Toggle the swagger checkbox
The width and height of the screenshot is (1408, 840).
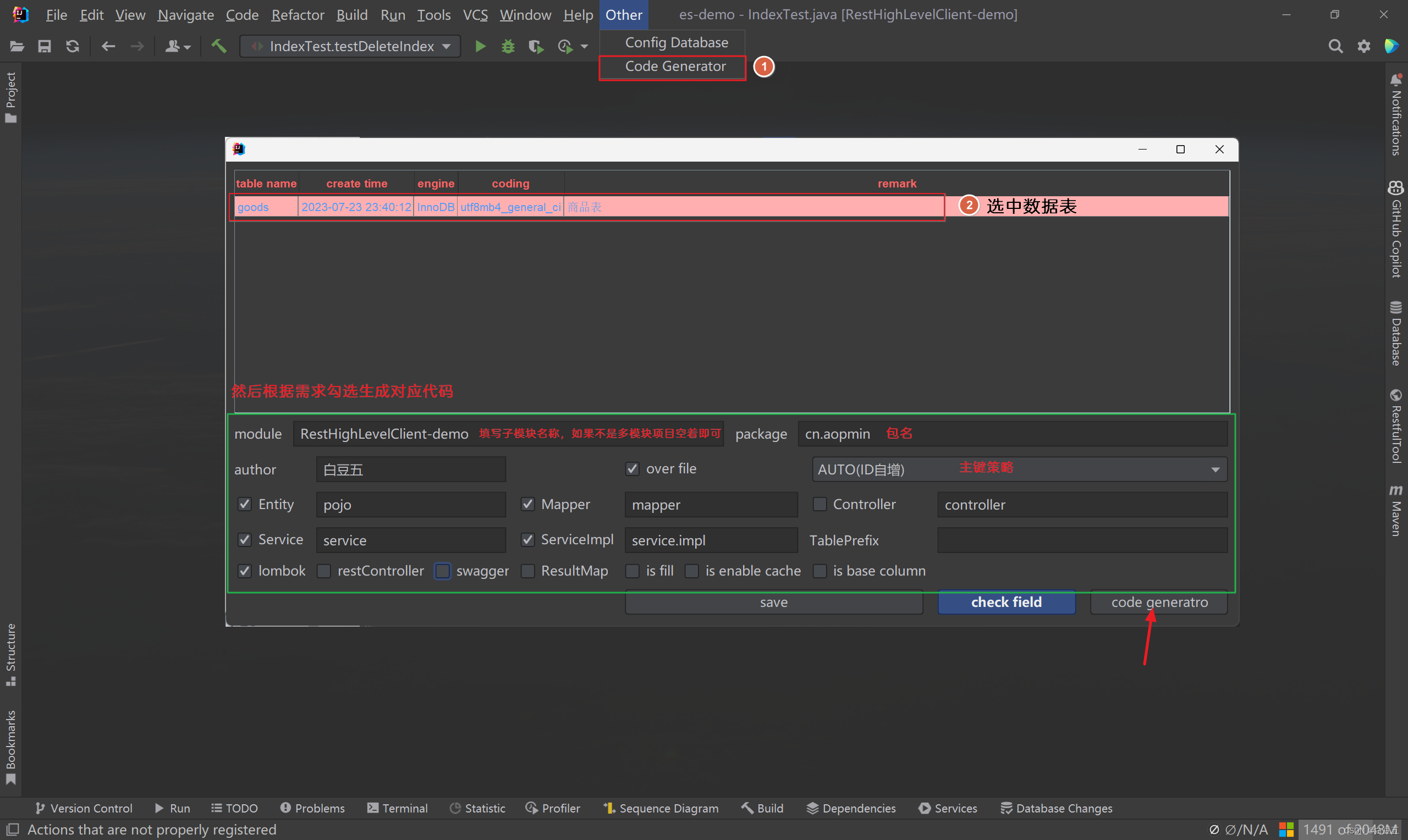(444, 570)
